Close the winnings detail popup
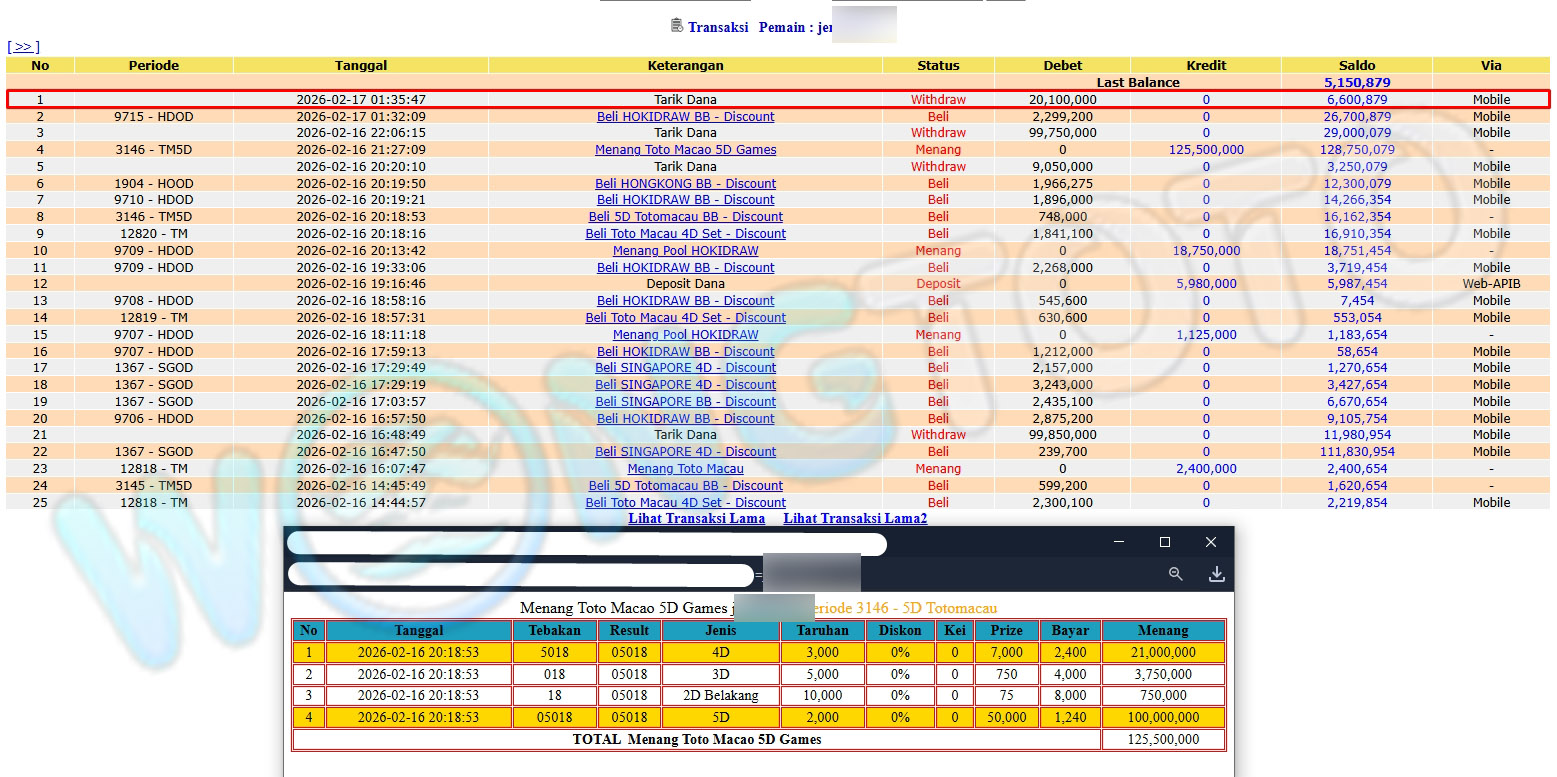 click(x=1210, y=542)
